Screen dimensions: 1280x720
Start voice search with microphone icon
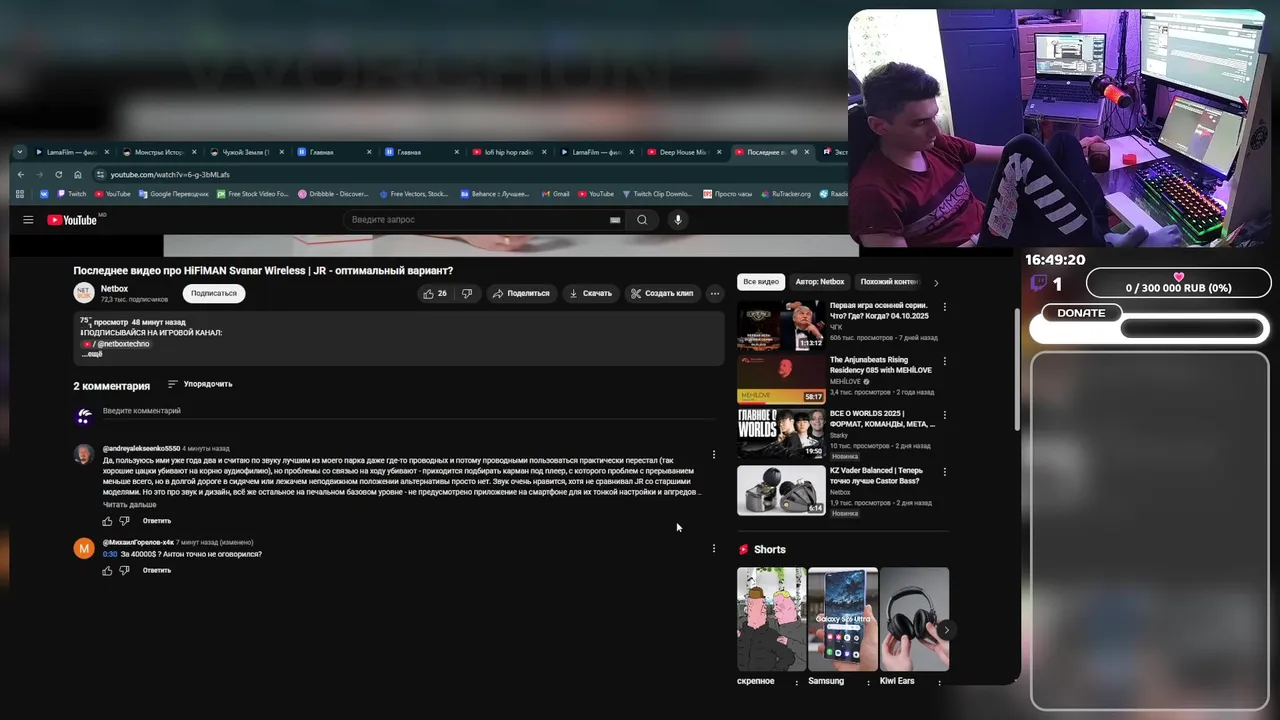[x=678, y=220]
